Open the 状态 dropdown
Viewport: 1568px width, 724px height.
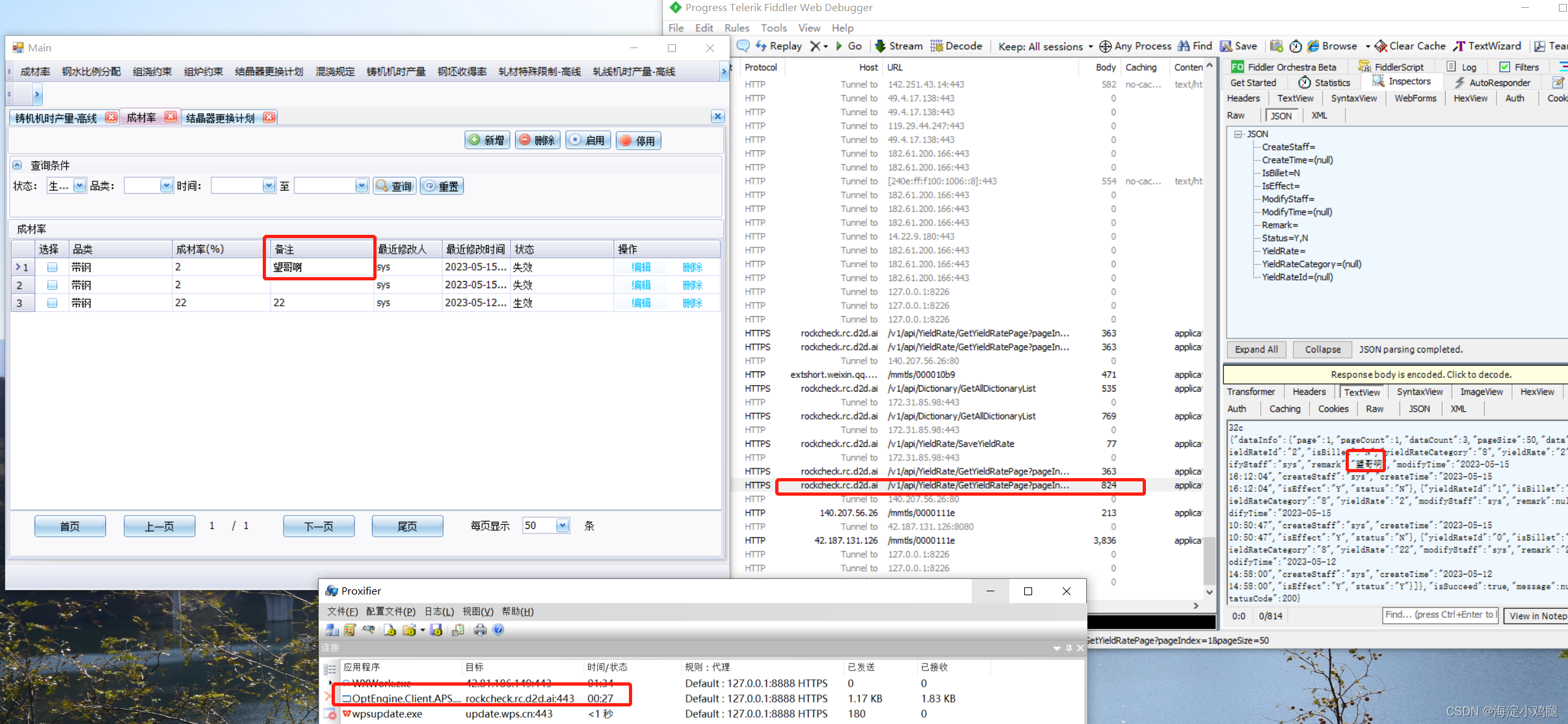(x=79, y=186)
